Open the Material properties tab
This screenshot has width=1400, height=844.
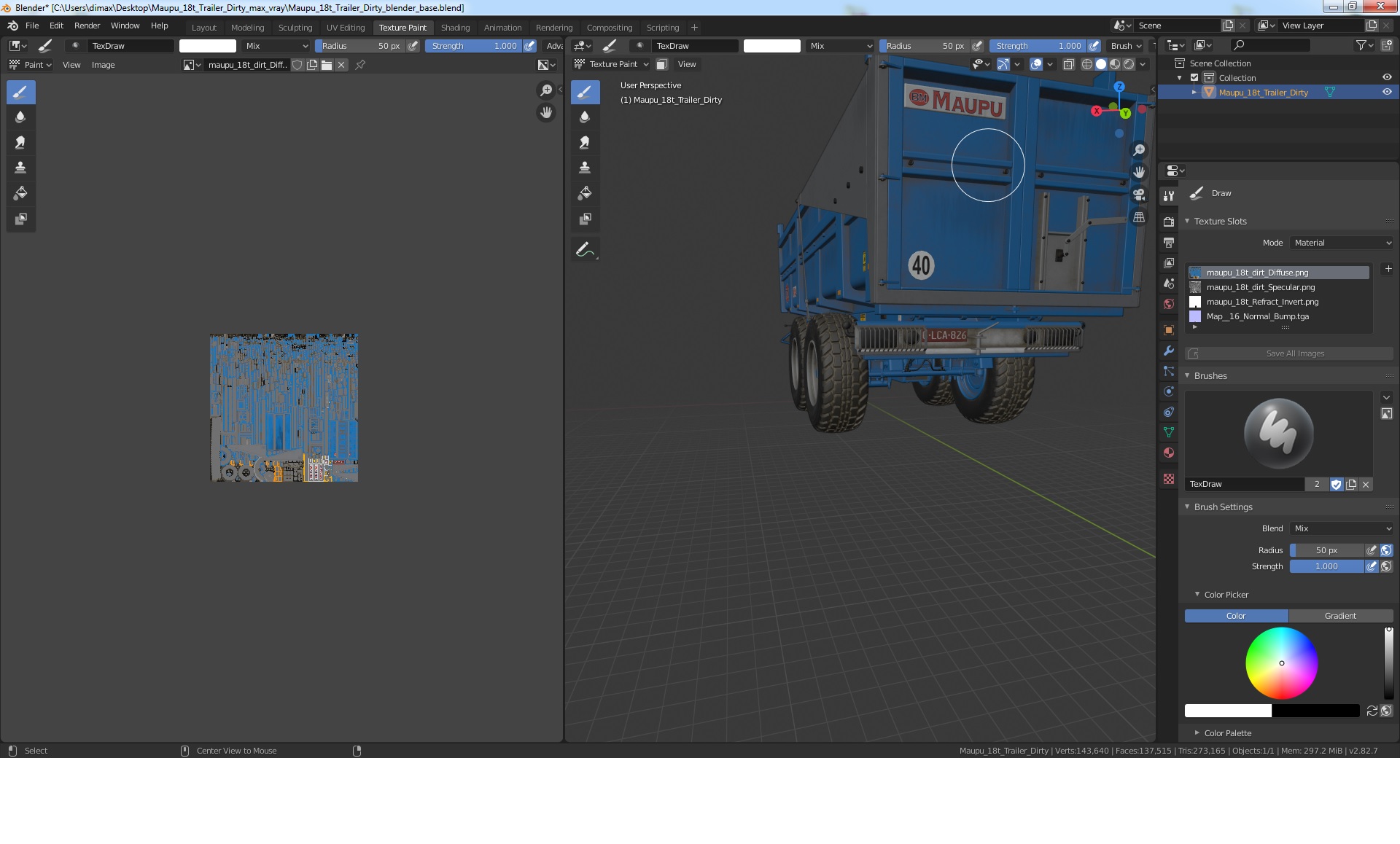(x=1169, y=453)
